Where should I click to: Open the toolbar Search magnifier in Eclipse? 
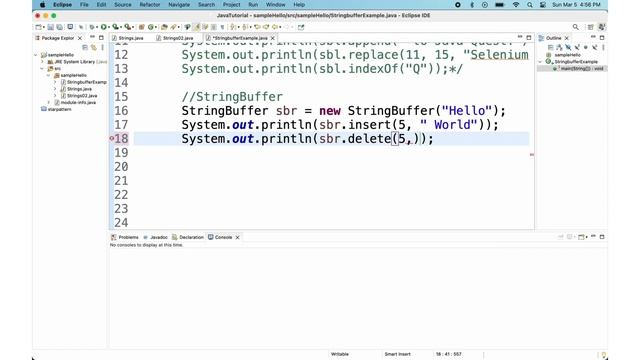[576, 27]
